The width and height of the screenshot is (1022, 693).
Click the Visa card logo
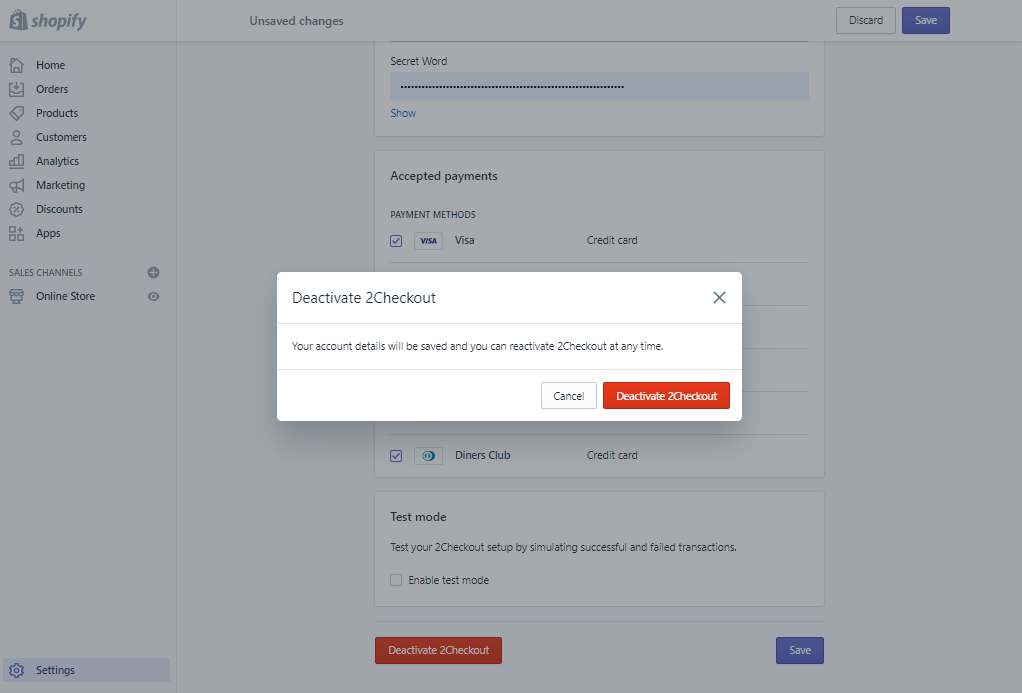(x=428, y=241)
